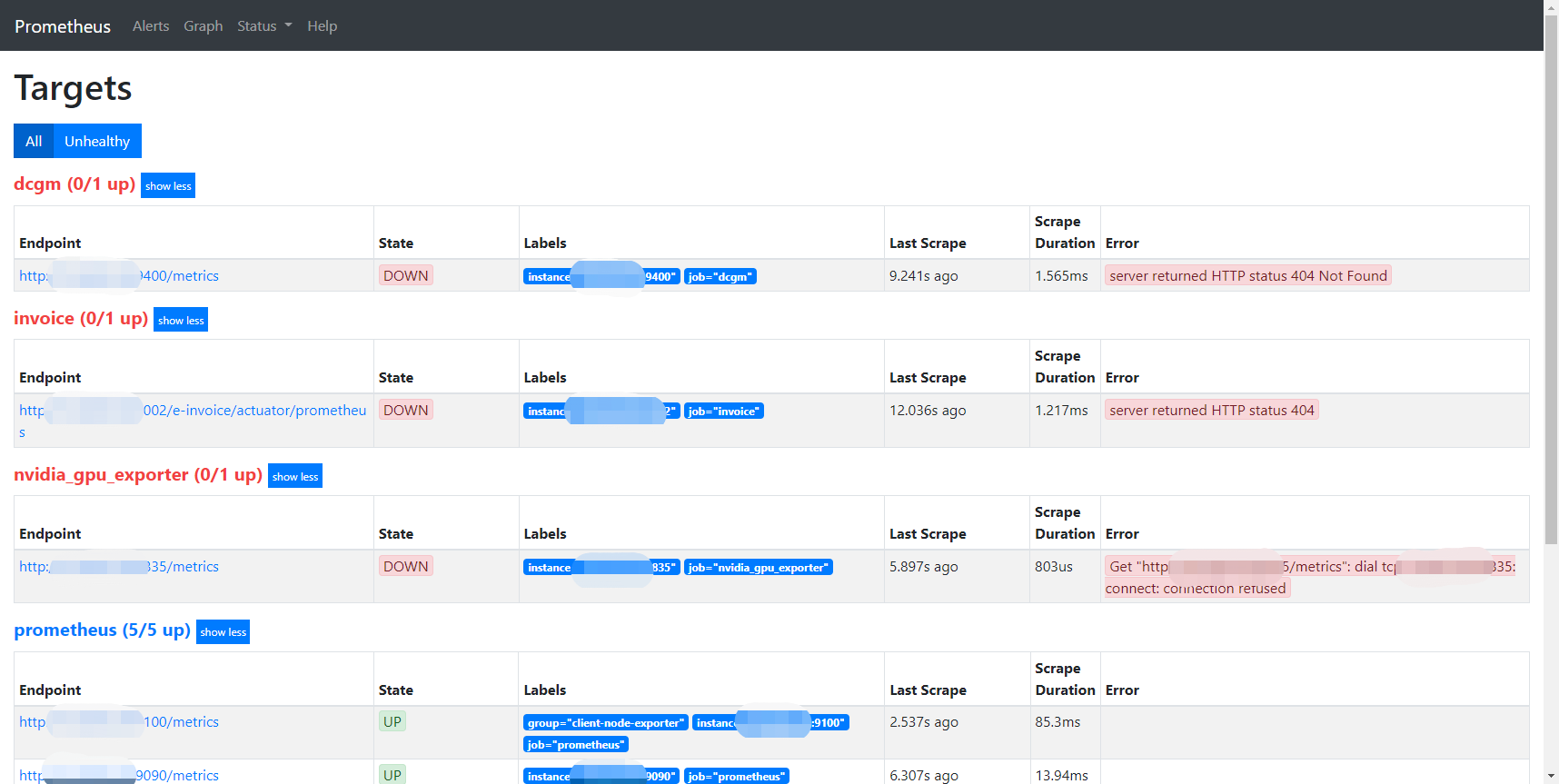Expand the Status dropdown menu
1559x784 pixels.
[264, 26]
